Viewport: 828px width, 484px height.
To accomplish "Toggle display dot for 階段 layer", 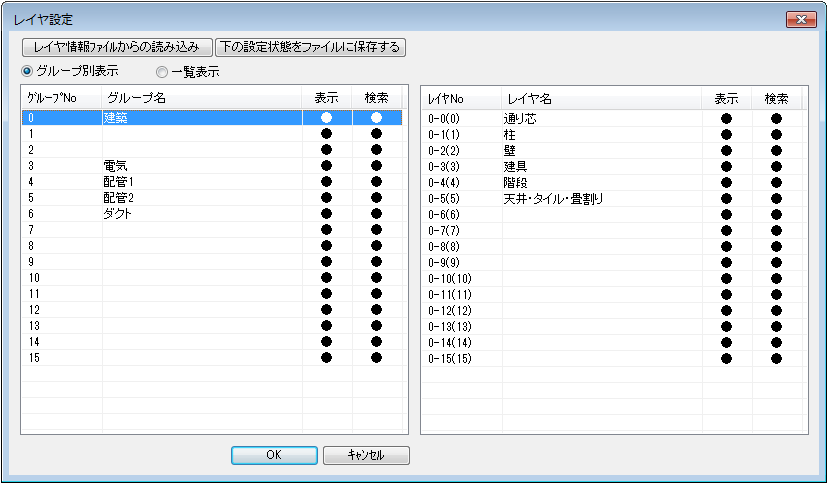I will (x=726, y=182).
